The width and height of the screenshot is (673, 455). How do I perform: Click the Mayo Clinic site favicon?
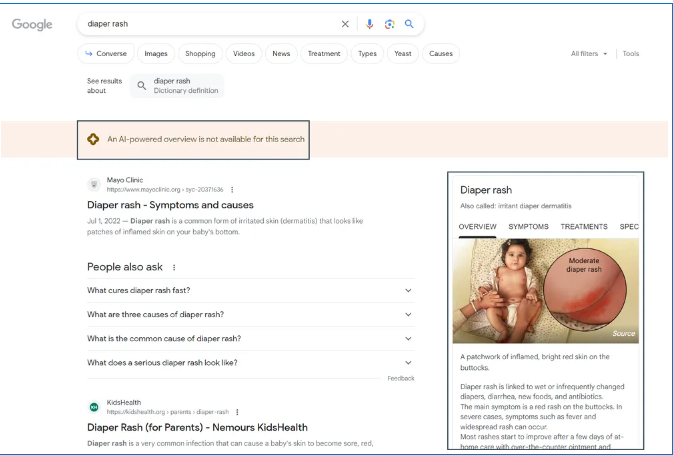(x=94, y=185)
